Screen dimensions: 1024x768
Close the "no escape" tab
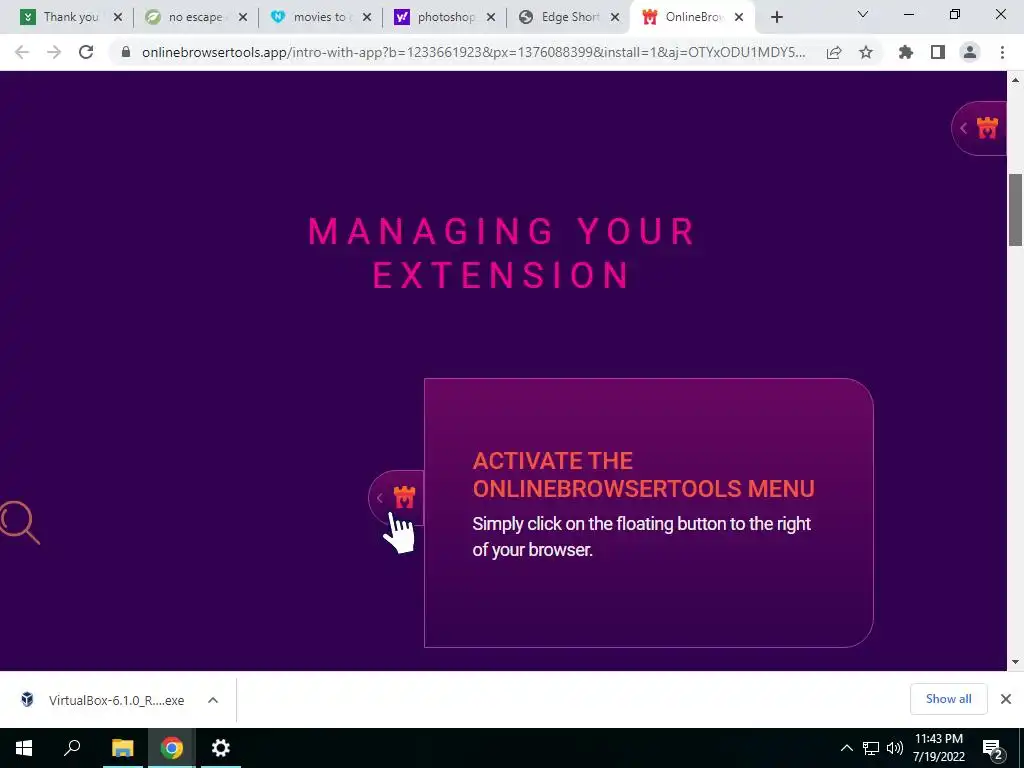(243, 18)
